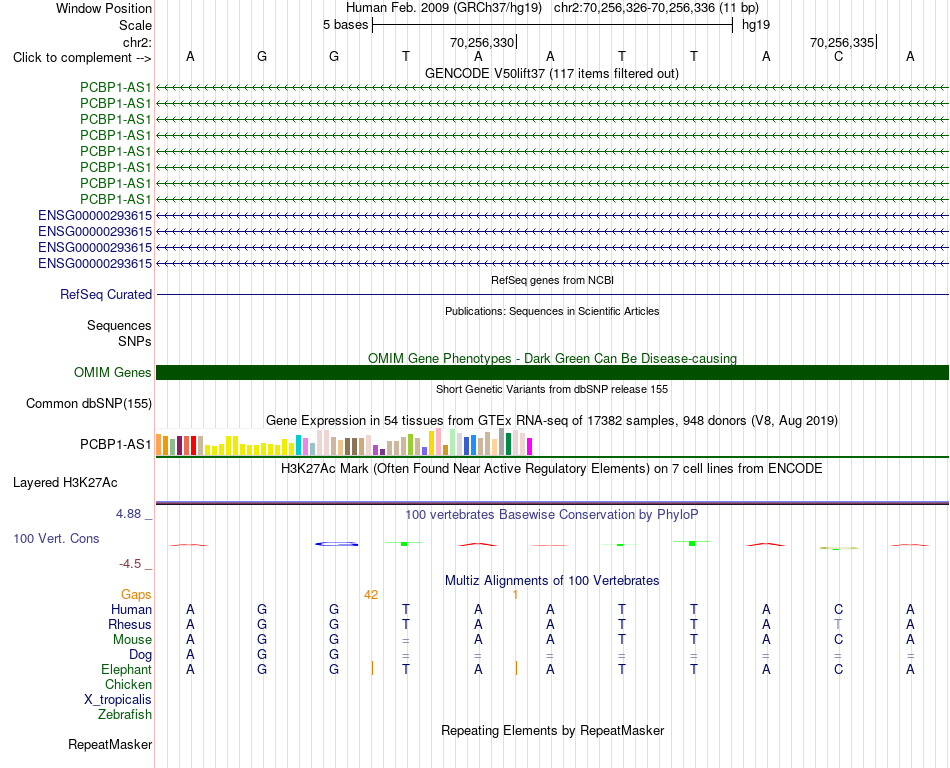Screen dimensions: 950x768
Task: Click the magenta bar ending GTEx chart
Action: [530, 446]
